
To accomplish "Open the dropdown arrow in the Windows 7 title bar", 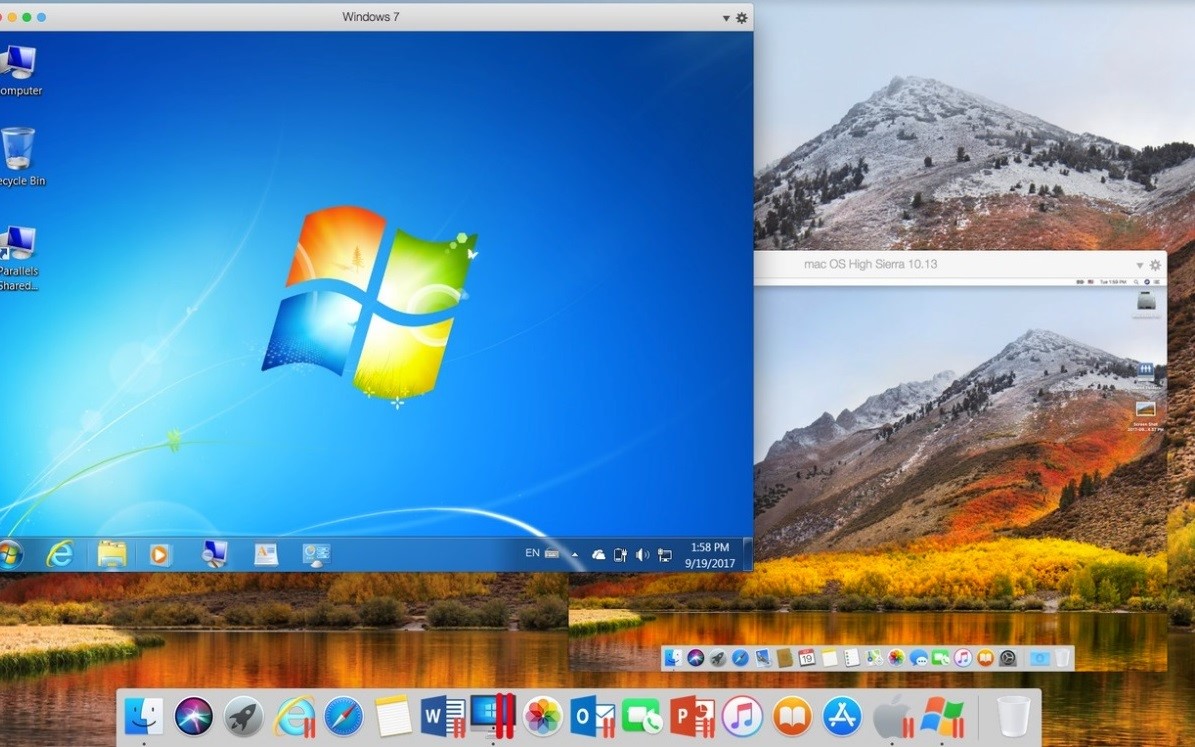I will 726,18.
